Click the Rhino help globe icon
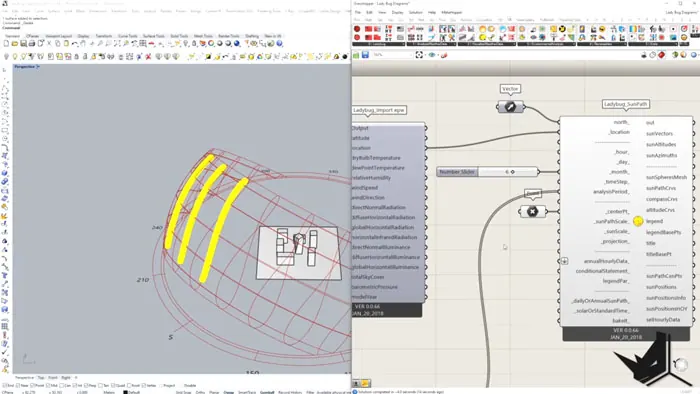The width and height of the screenshot is (700, 394). pyautogui.click(x=279, y=43)
